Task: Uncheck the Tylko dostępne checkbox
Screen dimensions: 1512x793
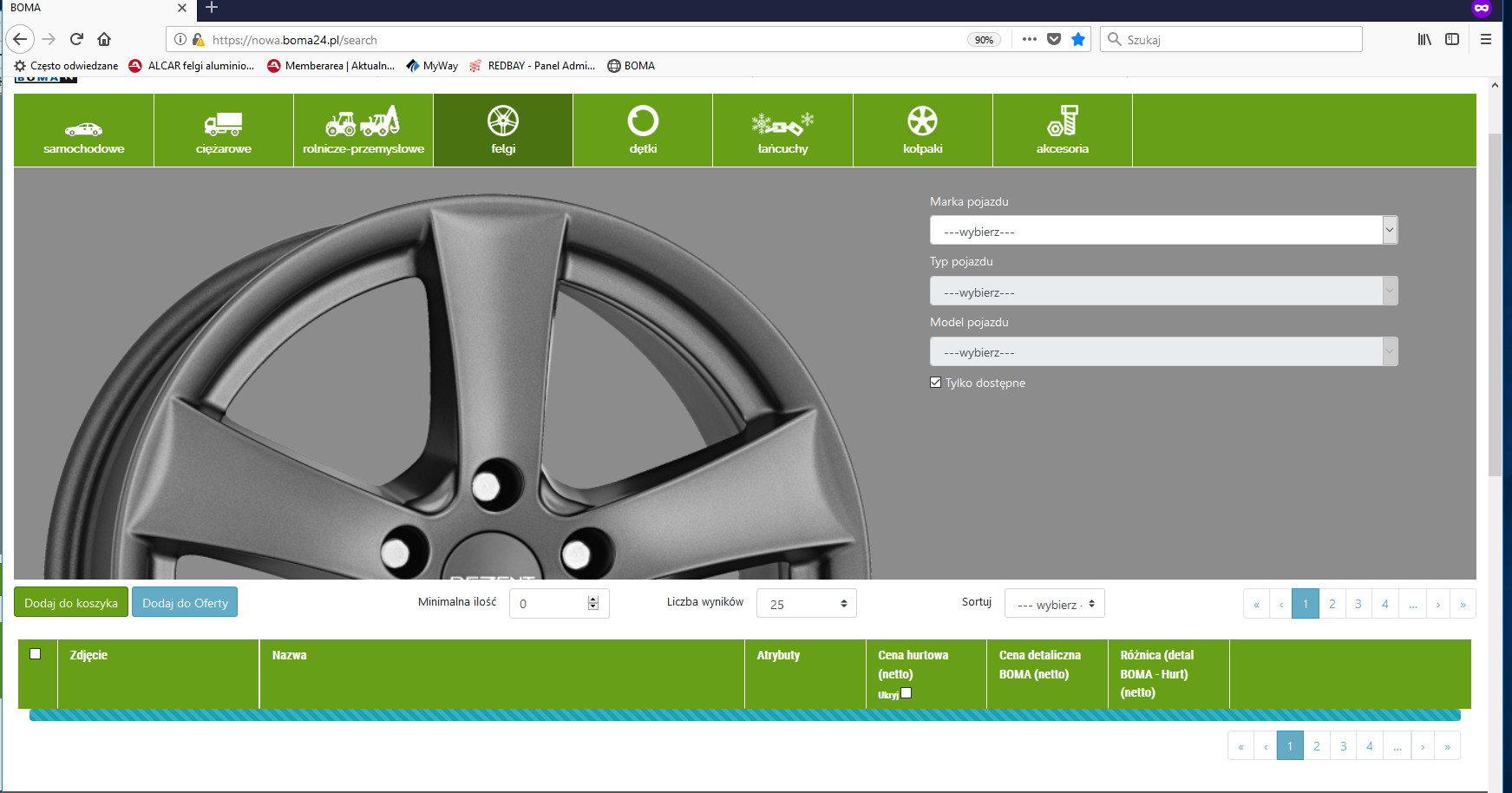Action: click(x=935, y=383)
